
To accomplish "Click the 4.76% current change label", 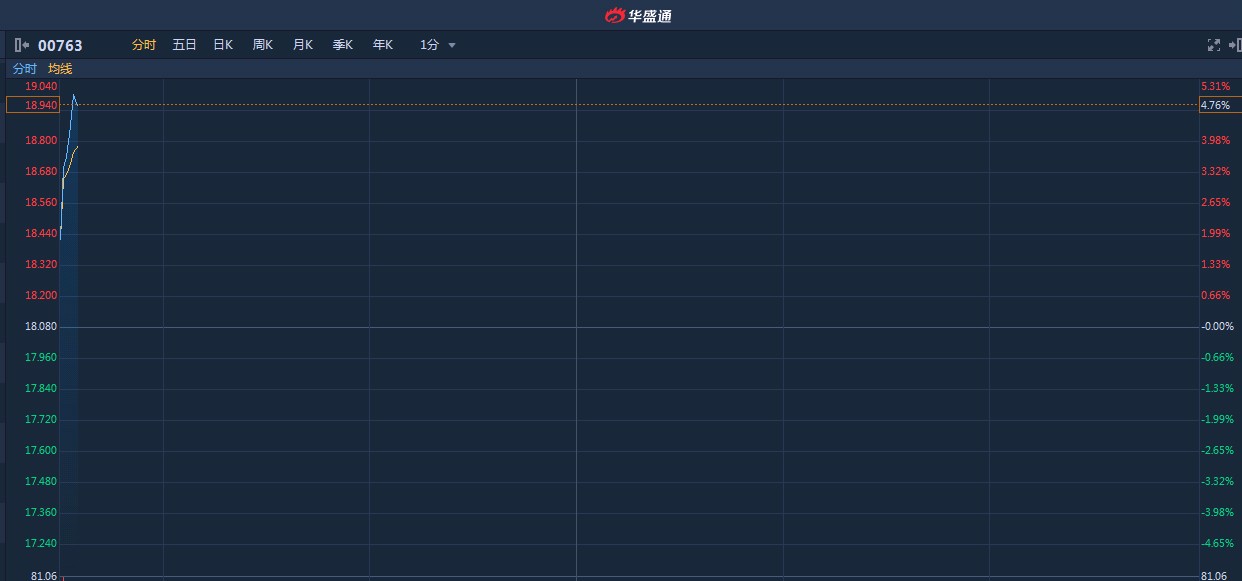I will coord(1216,105).
